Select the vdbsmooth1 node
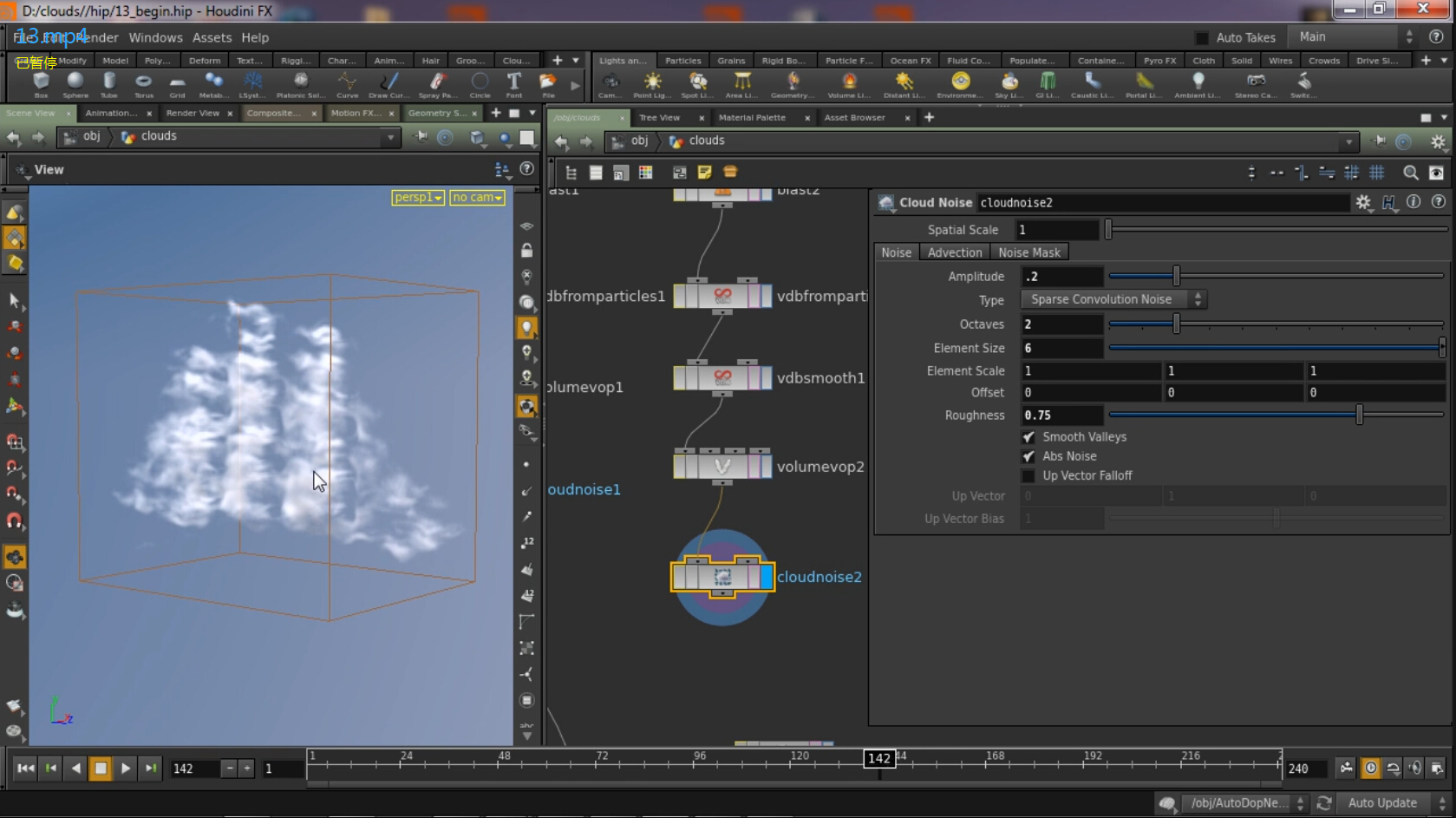This screenshot has width=1456, height=818. click(x=722, y=377)
